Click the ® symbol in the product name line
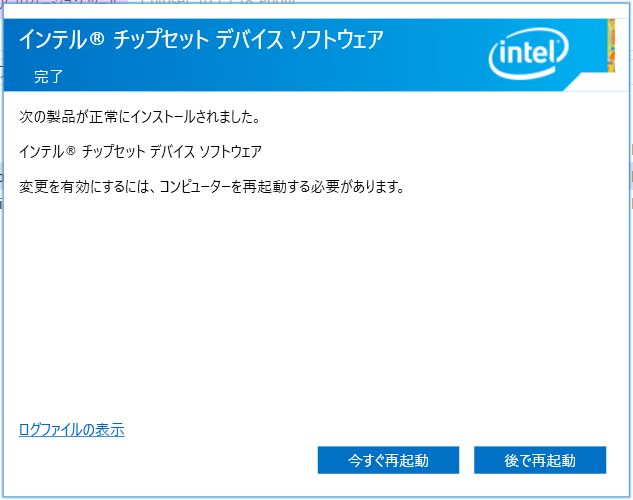633x500 pixels. (x=70, y=151)
